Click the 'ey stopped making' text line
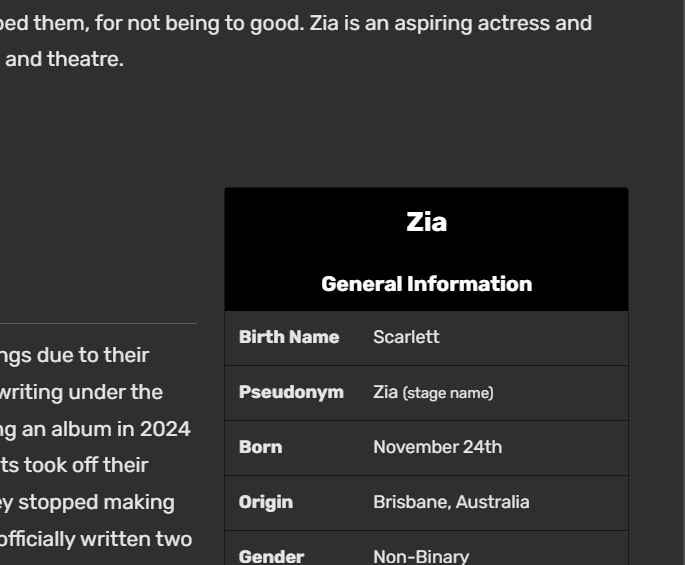 88,467
